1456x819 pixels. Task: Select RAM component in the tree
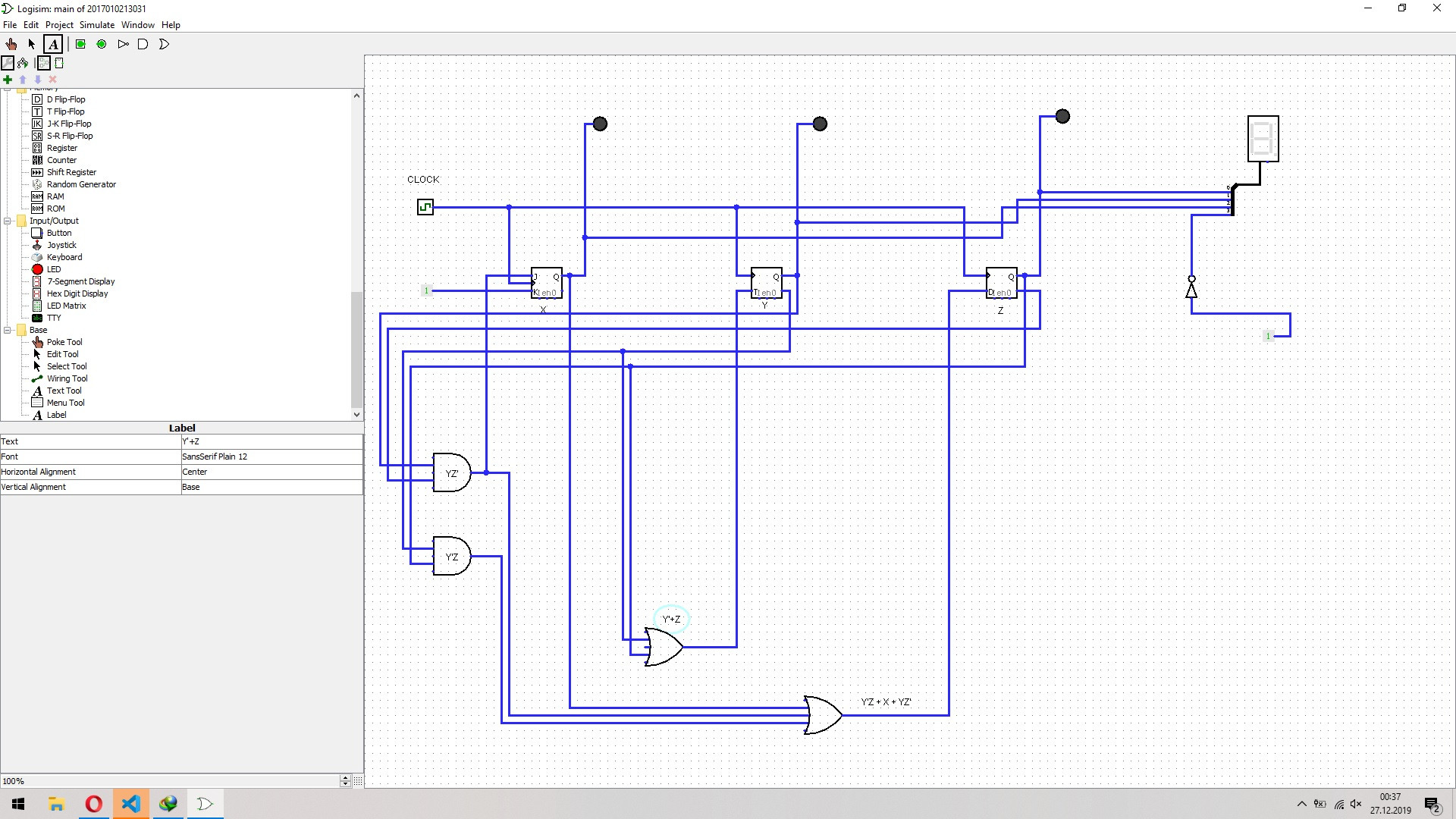(55, 196)
